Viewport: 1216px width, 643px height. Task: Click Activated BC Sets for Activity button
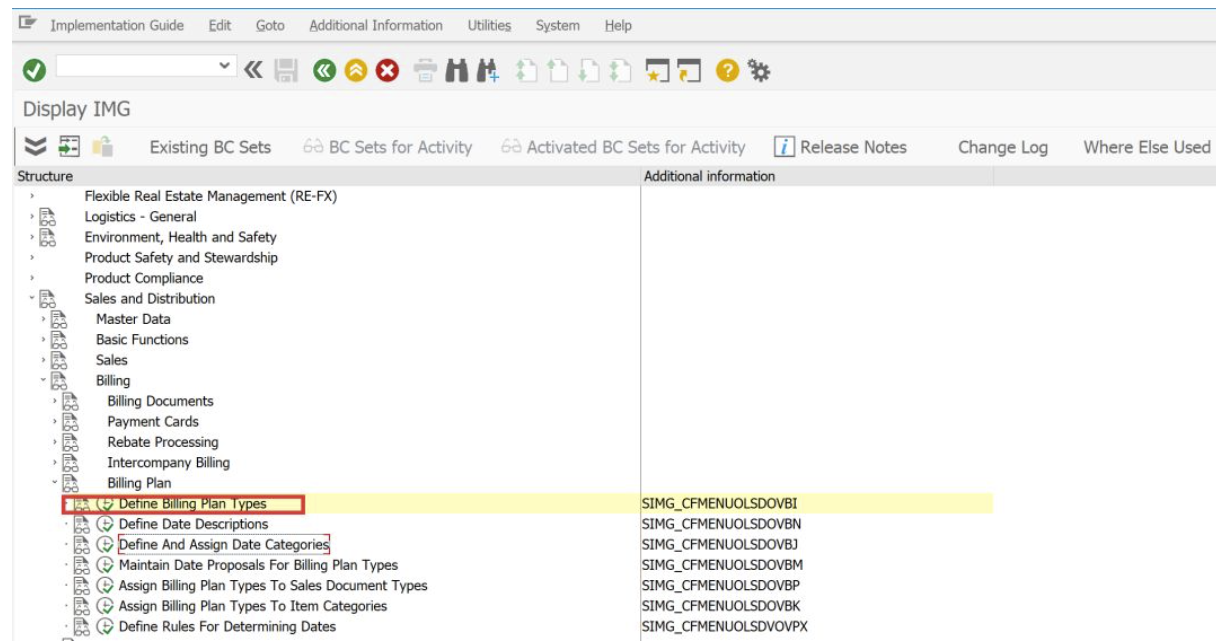tap(623, 147)
